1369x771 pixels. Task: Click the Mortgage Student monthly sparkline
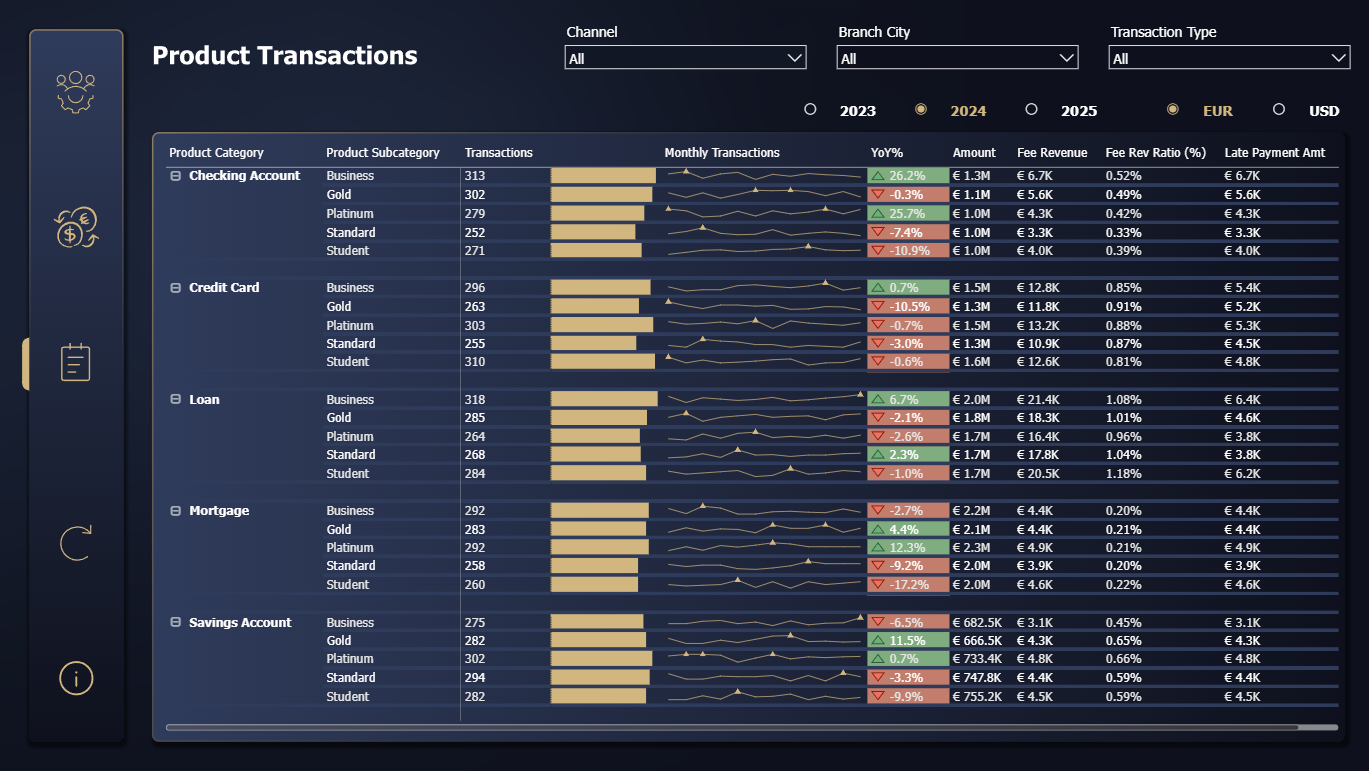point(764,585)
